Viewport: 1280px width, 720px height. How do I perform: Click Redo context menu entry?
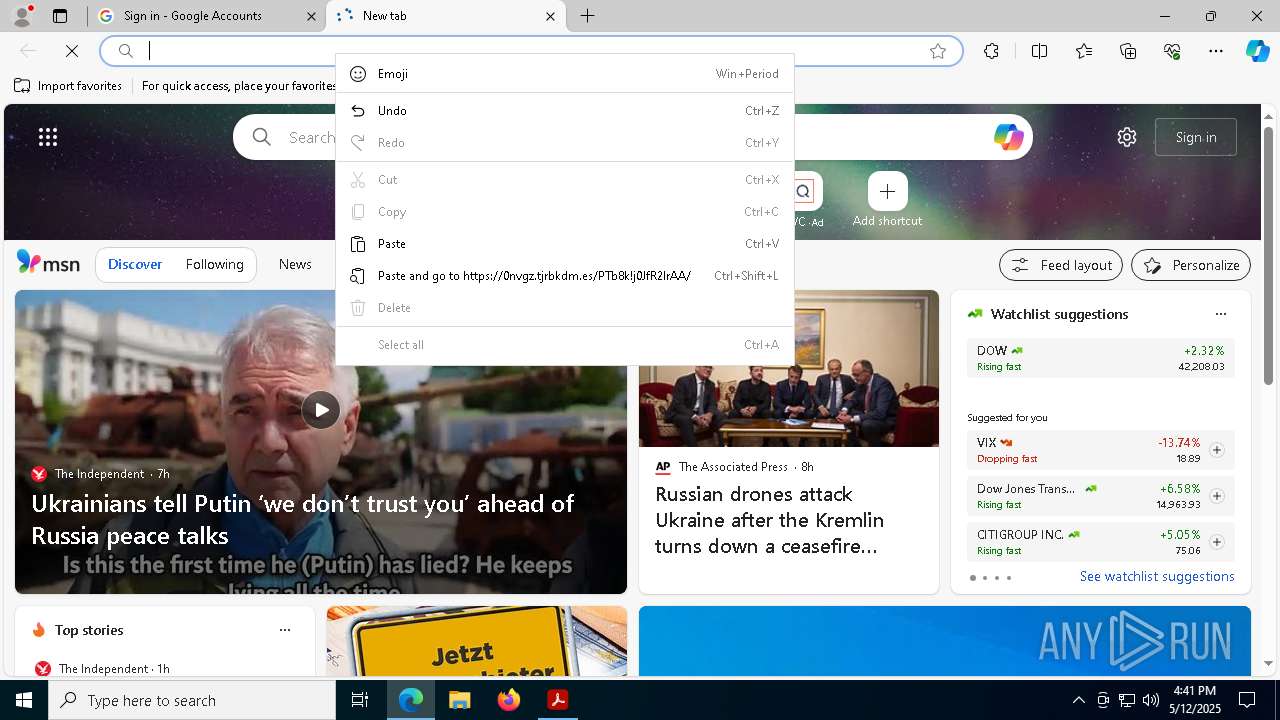565,143
